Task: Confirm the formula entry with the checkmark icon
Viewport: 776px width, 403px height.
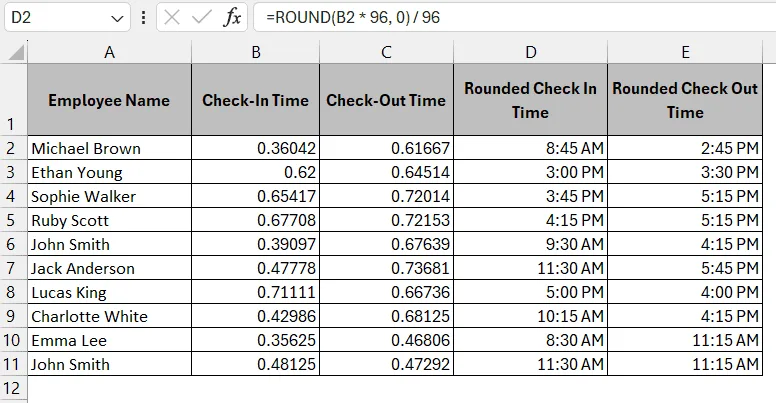Action: click(x=202, y=18)
